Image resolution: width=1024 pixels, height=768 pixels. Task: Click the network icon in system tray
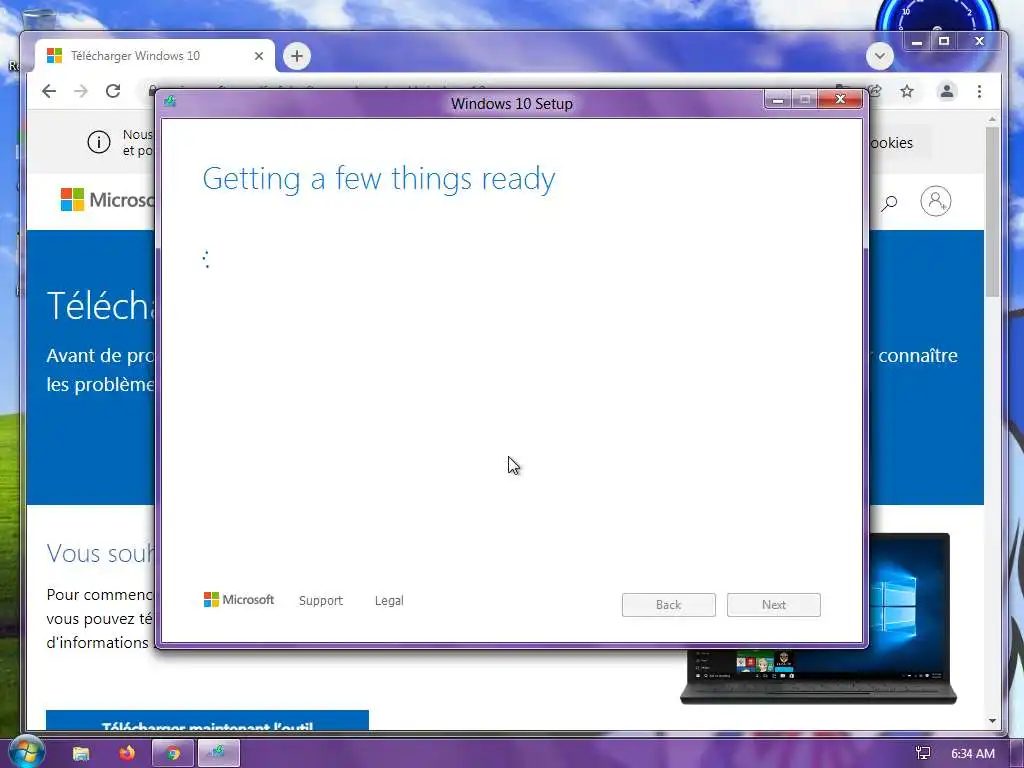923,753
